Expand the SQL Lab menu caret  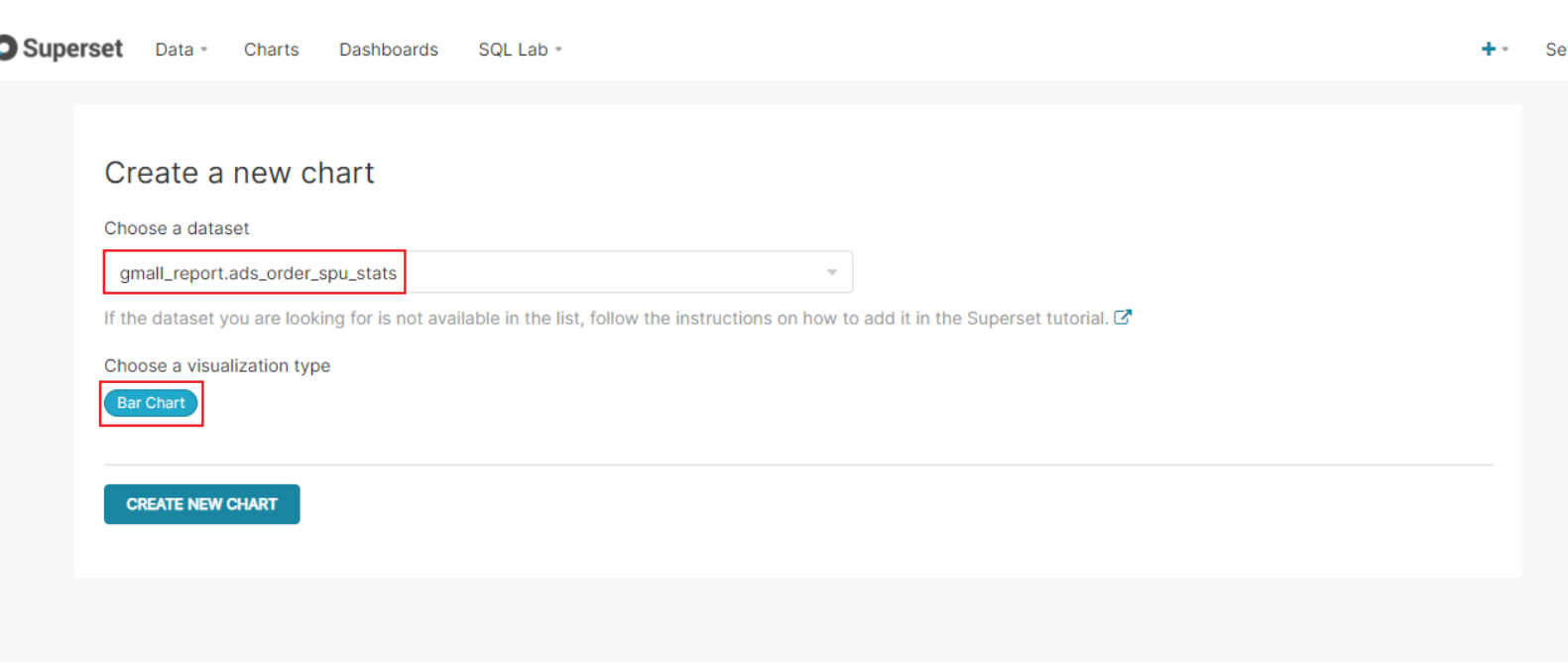click(558, 50)
